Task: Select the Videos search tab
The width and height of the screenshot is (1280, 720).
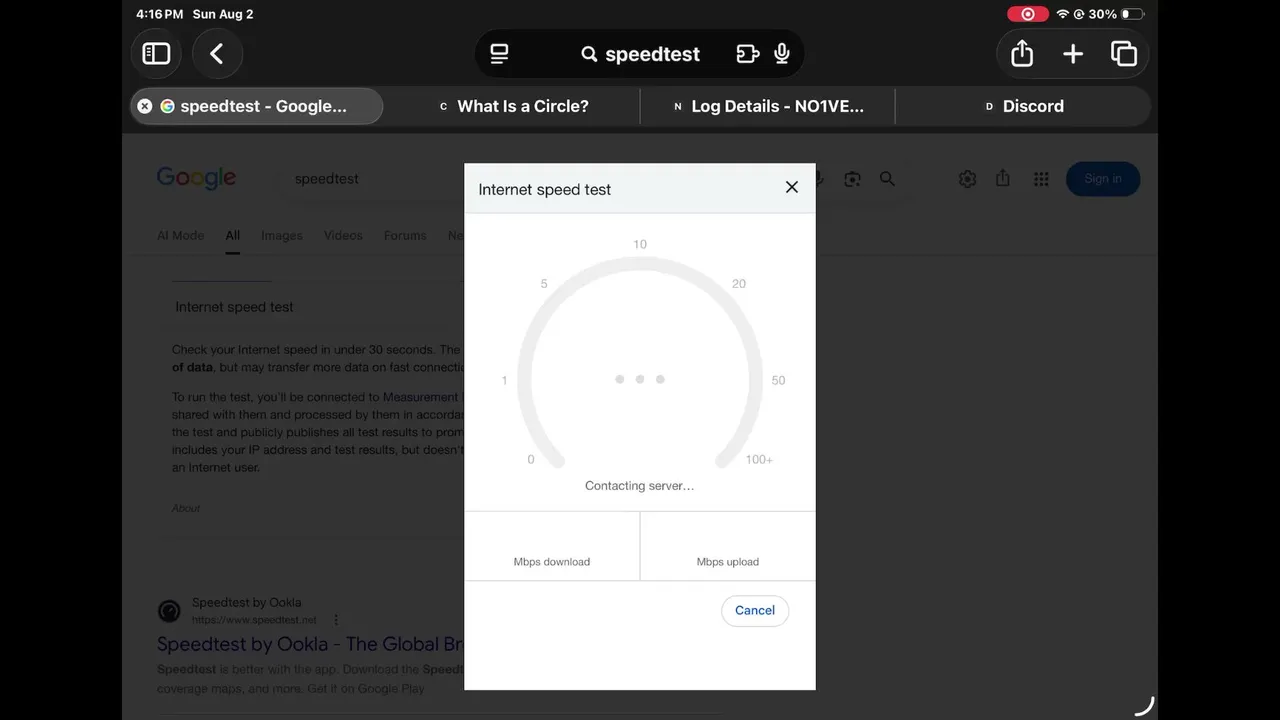Action: [343, 236]
